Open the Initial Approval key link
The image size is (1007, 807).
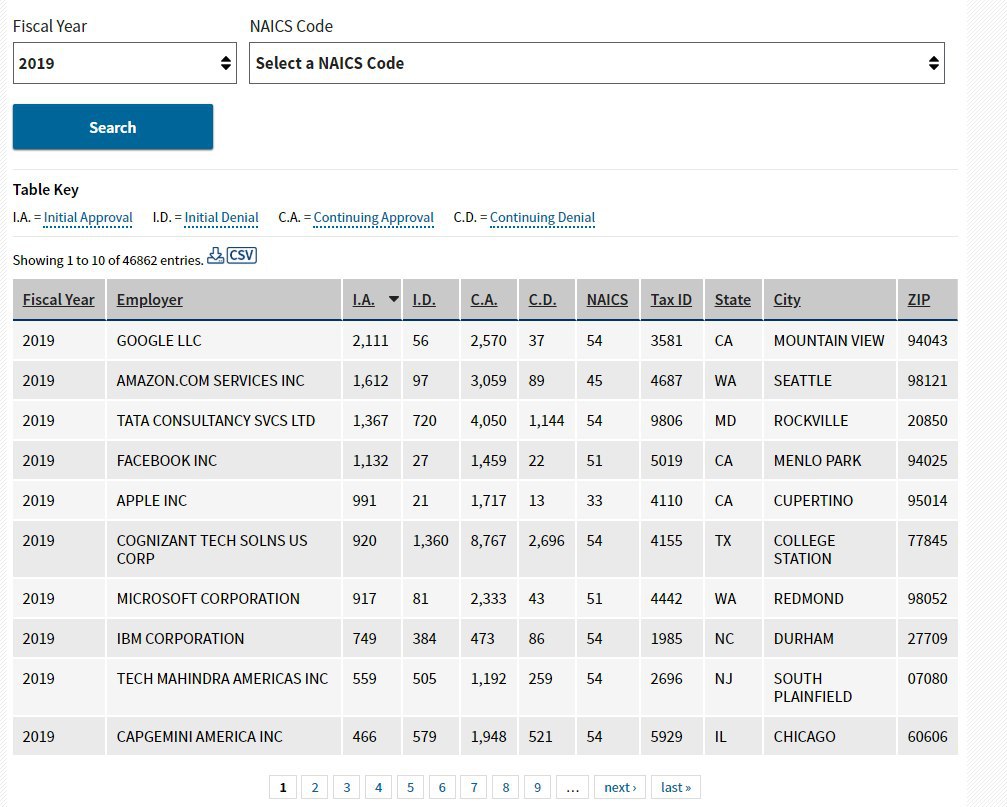coord(88,218)
